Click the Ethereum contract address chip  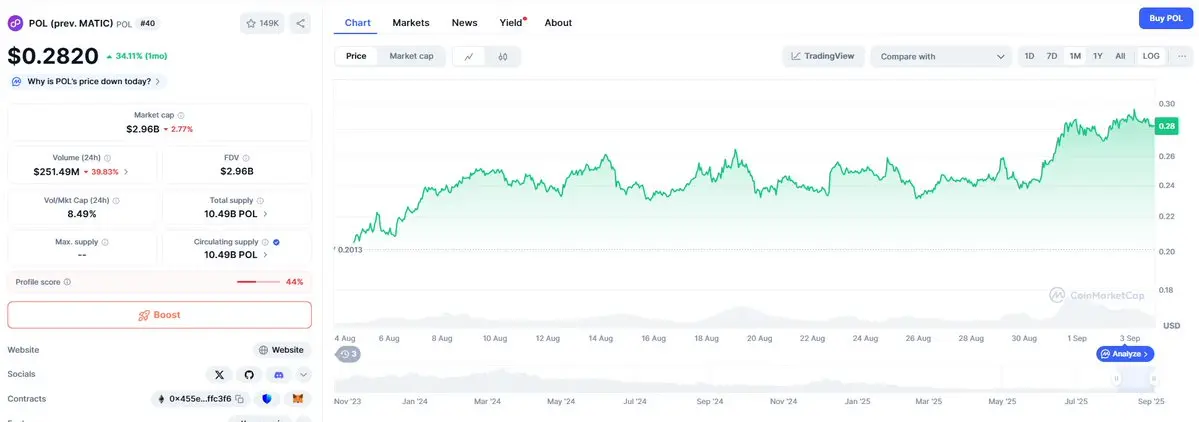click(200, 399)
